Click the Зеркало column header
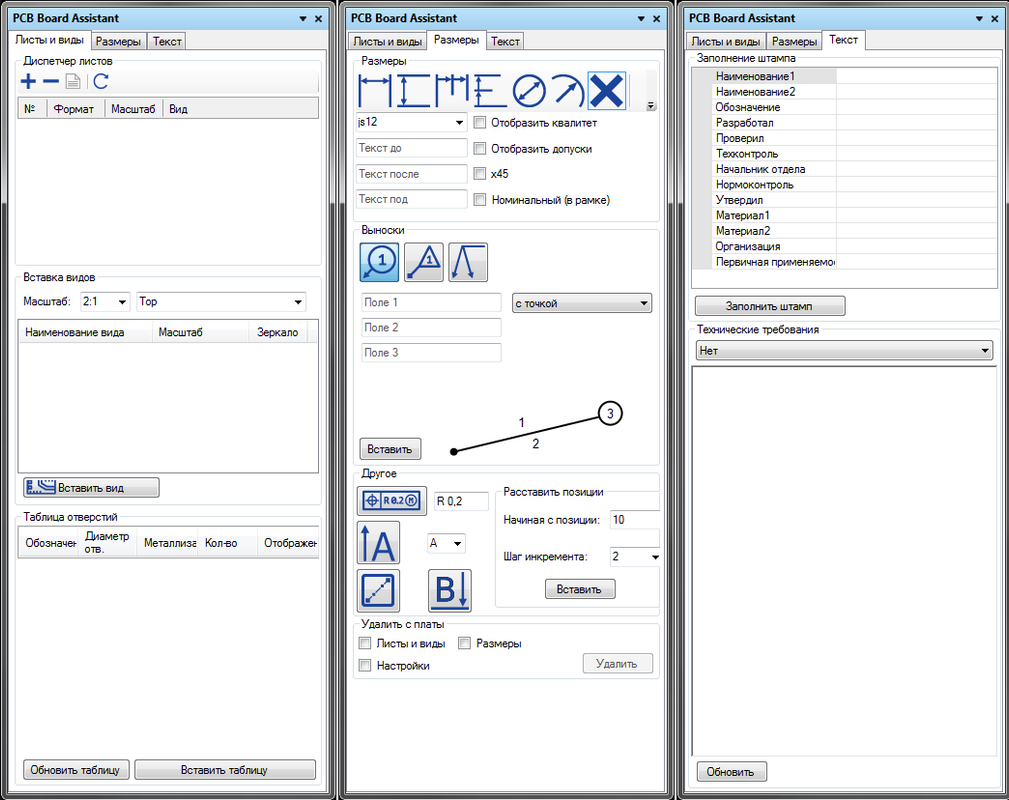 pos(278,332)
